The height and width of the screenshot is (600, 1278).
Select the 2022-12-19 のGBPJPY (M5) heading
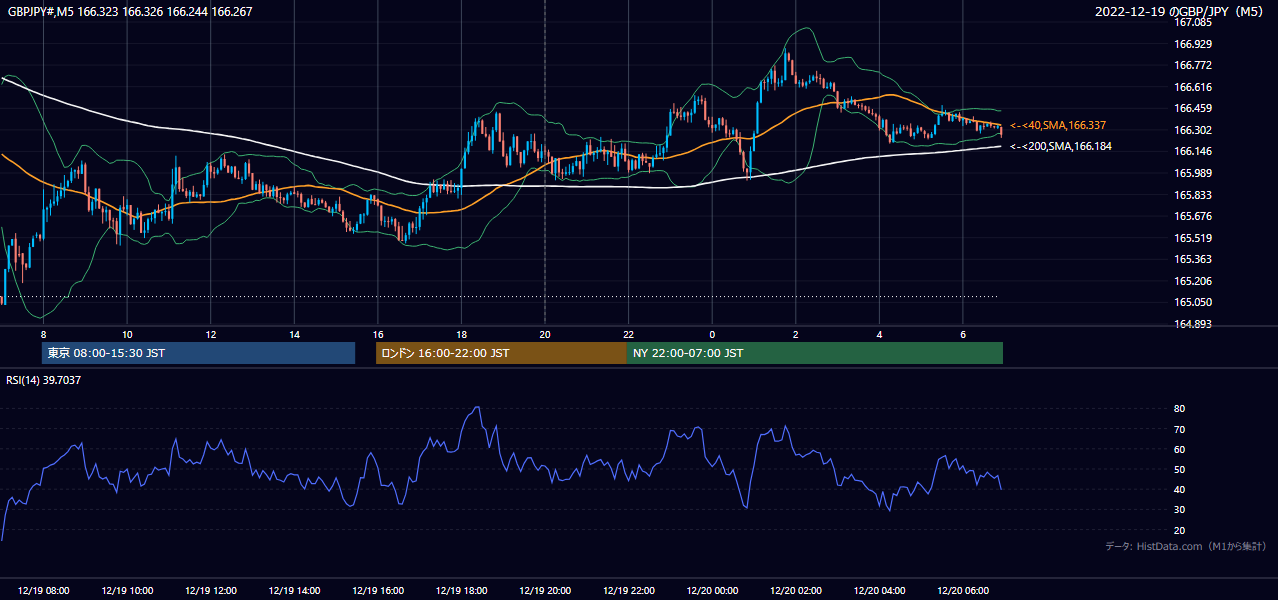1180,12
